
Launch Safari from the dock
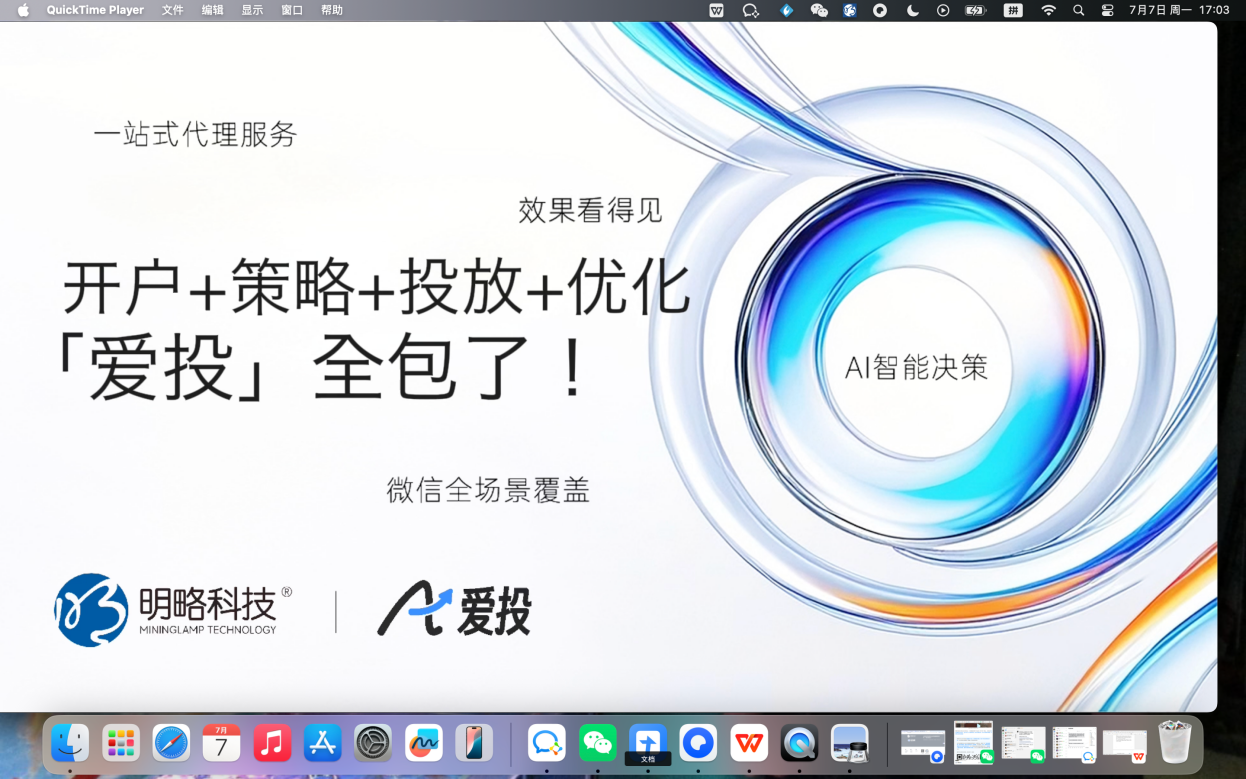[x=171, y=743]
